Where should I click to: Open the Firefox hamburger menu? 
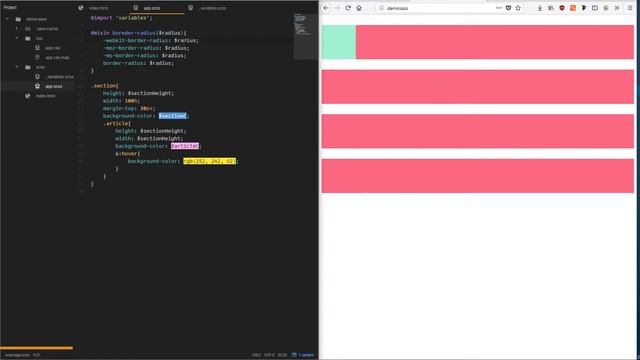pyautogui.click(x=631, y=8)
